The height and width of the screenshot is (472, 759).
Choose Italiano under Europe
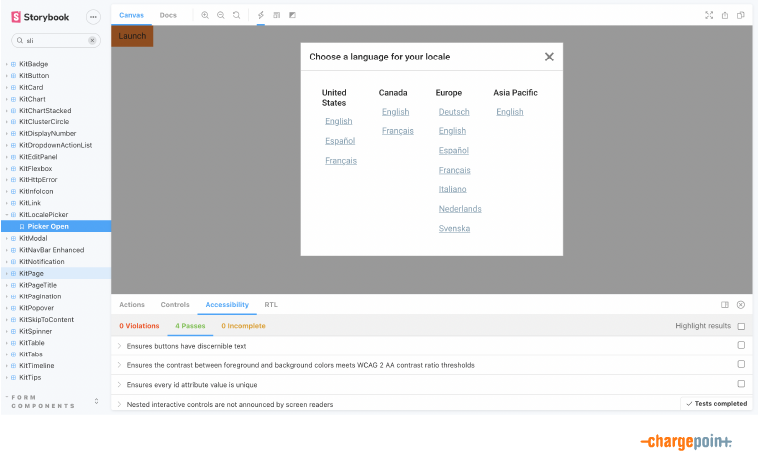tap(453, 189)
